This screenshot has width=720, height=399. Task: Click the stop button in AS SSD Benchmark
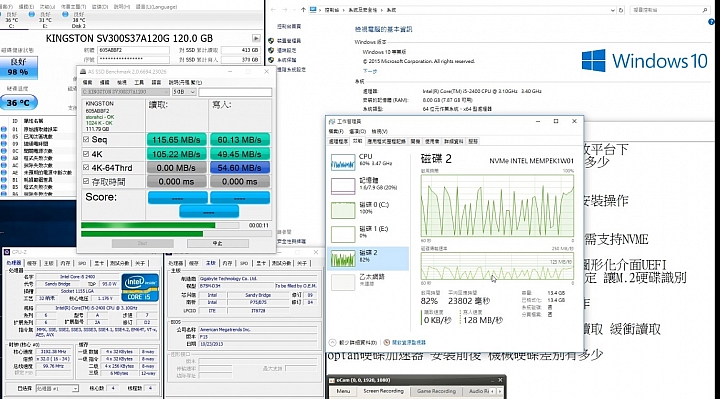click(218, 243)
